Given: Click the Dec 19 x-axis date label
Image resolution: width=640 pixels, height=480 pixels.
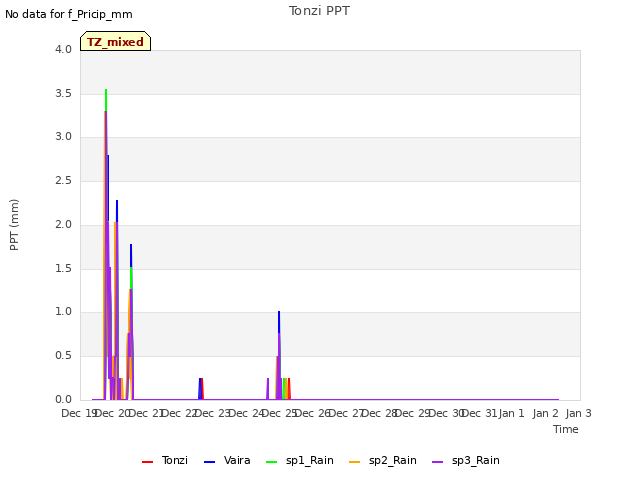Looking at the screenshot, I should [79, 413].
